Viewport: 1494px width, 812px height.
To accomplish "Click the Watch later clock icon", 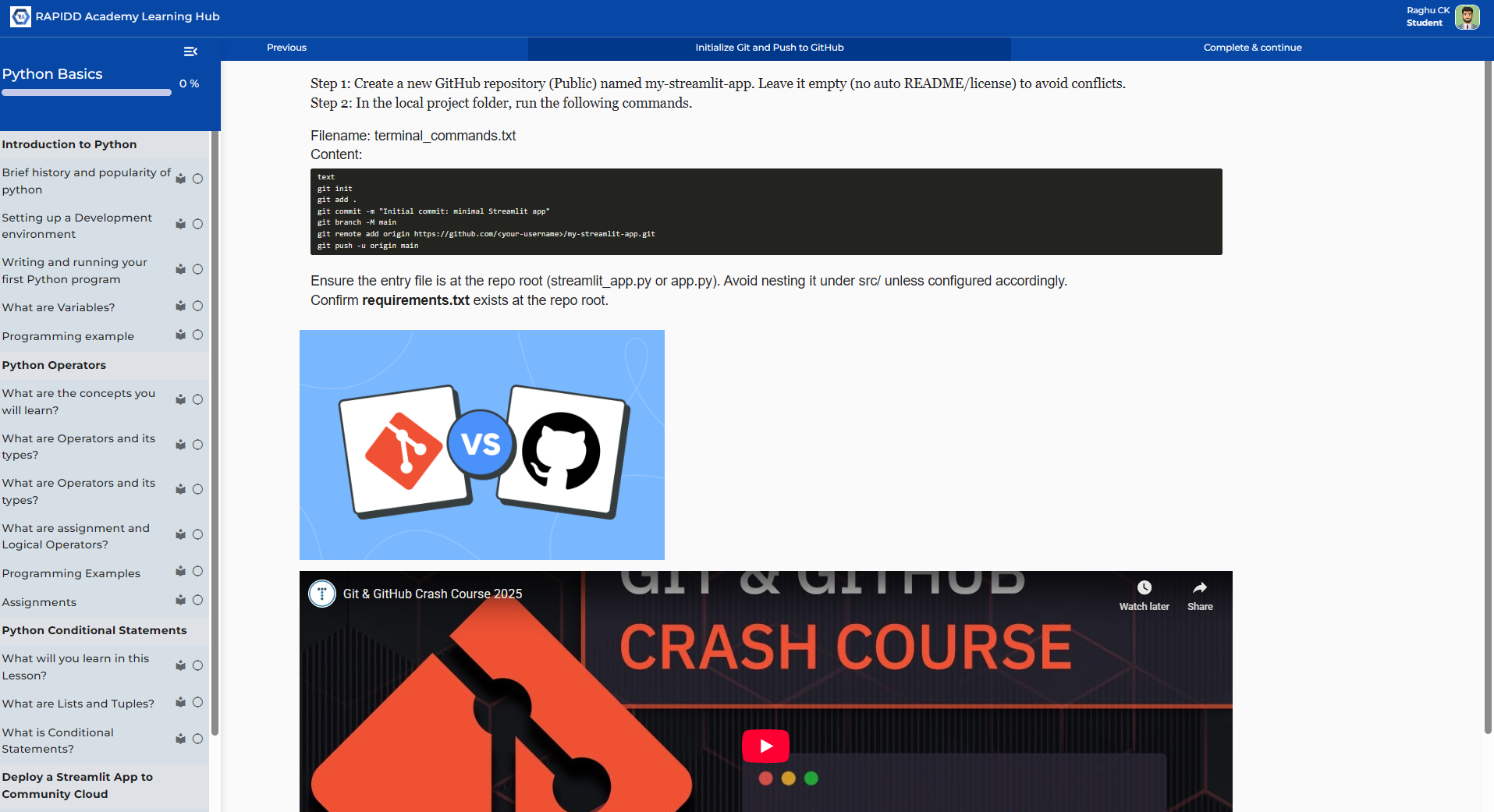I will coord(1144,588).
